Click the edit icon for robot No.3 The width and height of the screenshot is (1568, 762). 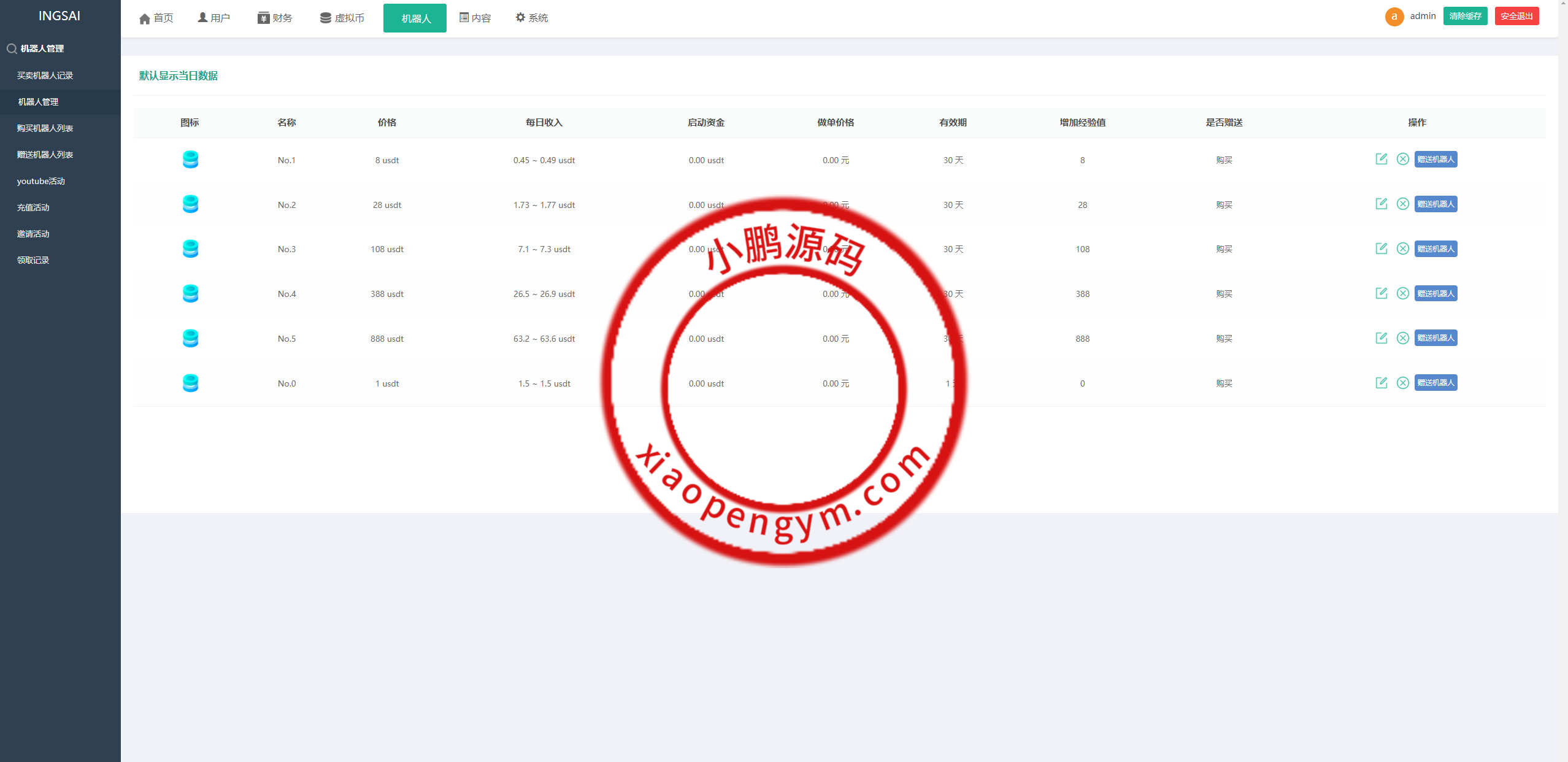pos(1381,248)
